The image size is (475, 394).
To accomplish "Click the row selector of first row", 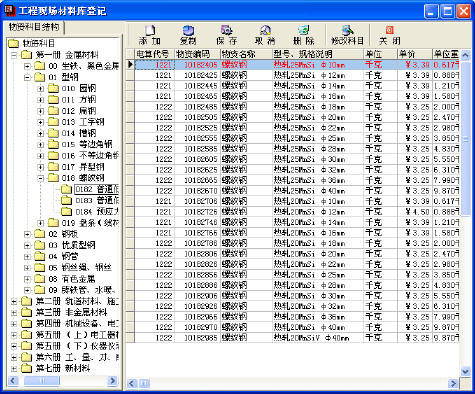I will (x=130, y=65).
